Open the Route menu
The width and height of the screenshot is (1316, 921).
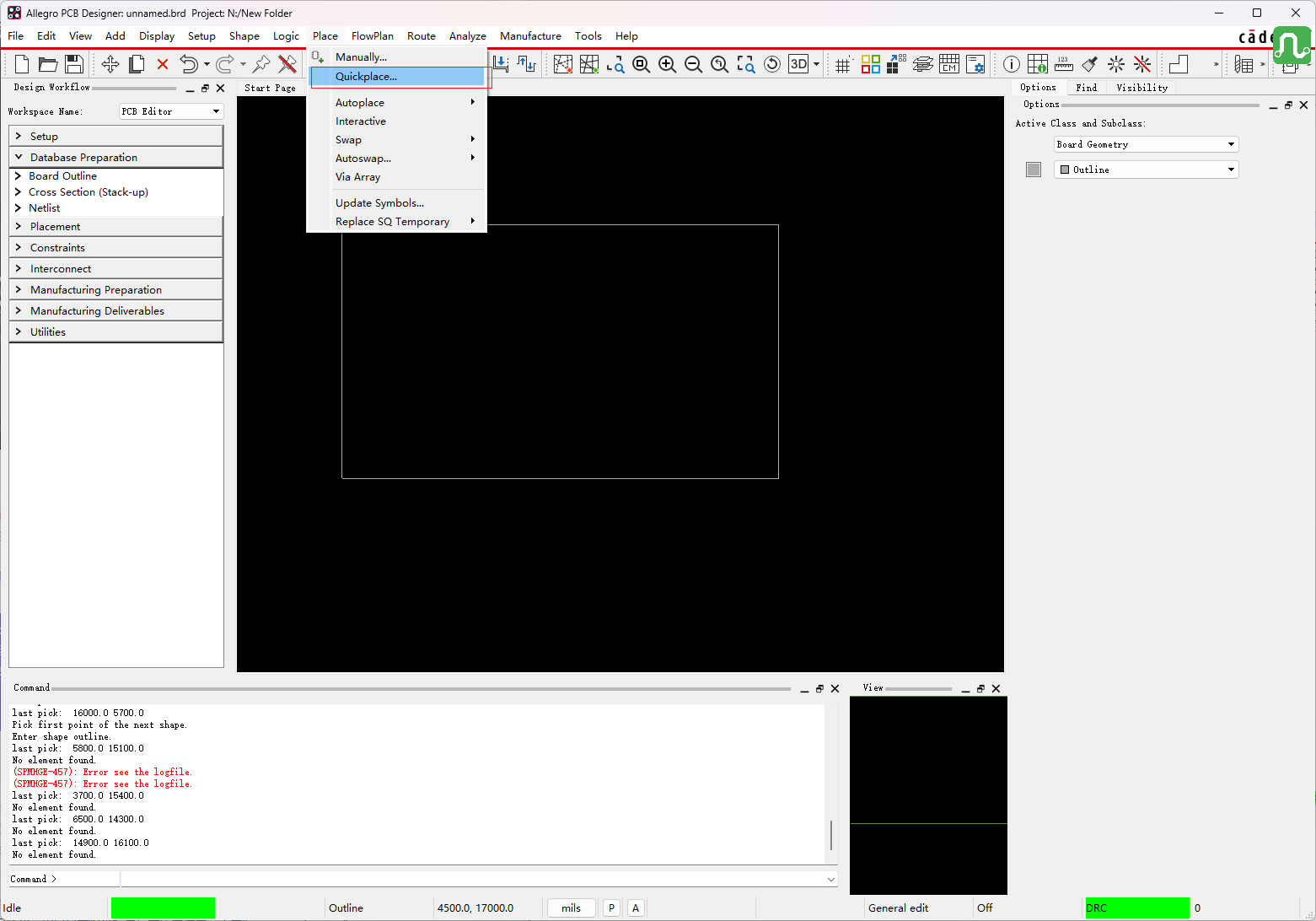[x=422, y=35]
